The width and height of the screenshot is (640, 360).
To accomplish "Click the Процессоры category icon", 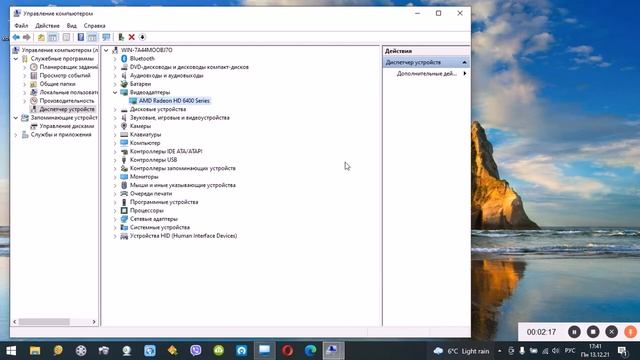I will [x=124, y=211].
